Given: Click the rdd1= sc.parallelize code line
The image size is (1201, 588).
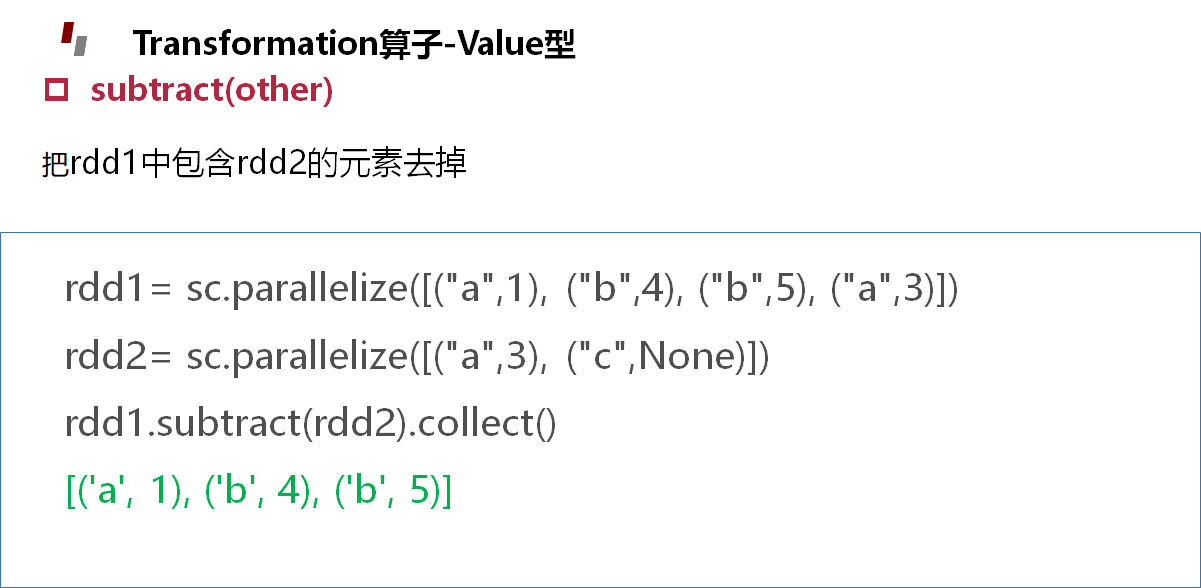Looking at the screenshot, I should [x=512, y=290].
